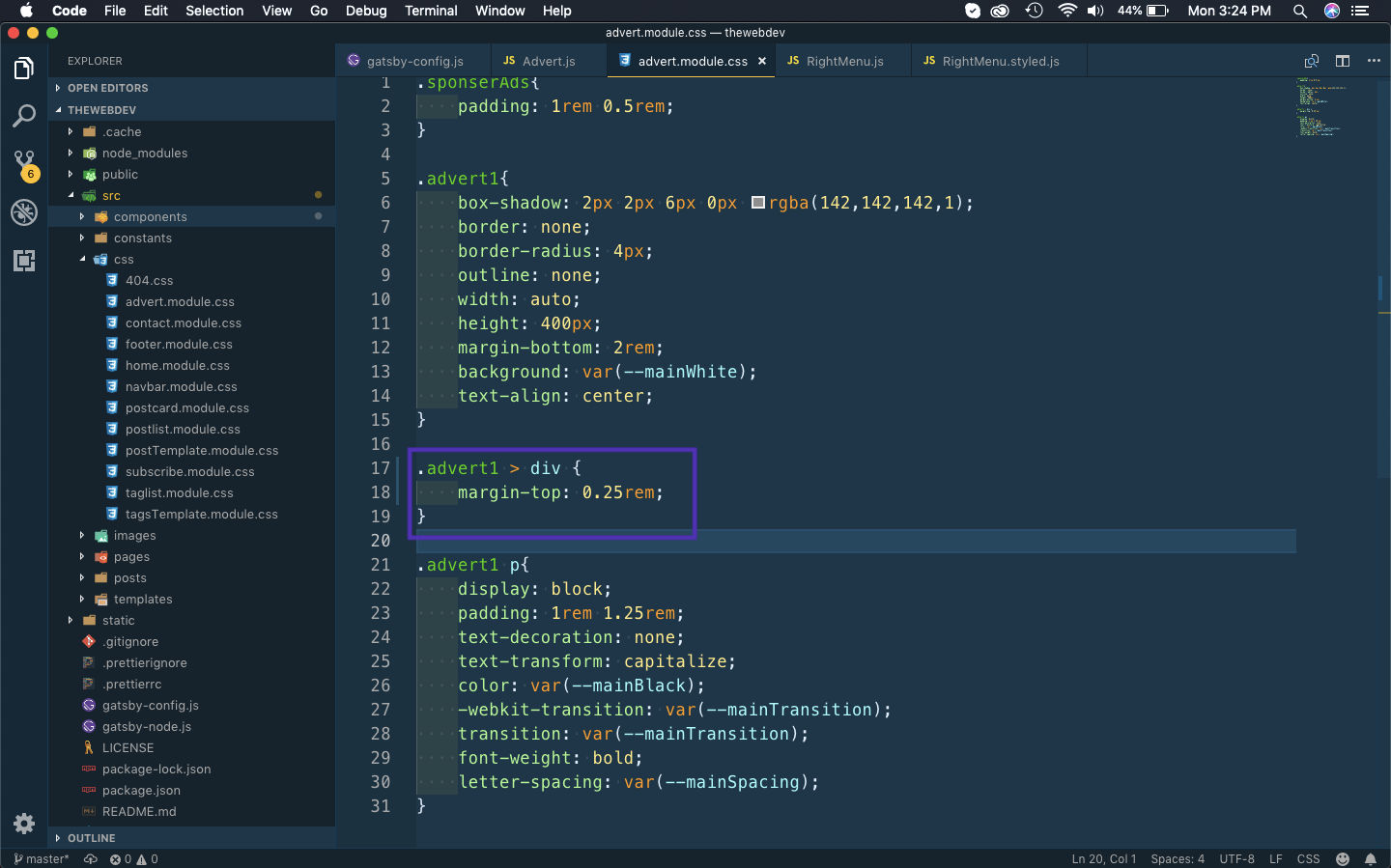The height and width of the screenshot is (868, 1391).
Task: Split the editor to the right
Action: [1343, 61]
